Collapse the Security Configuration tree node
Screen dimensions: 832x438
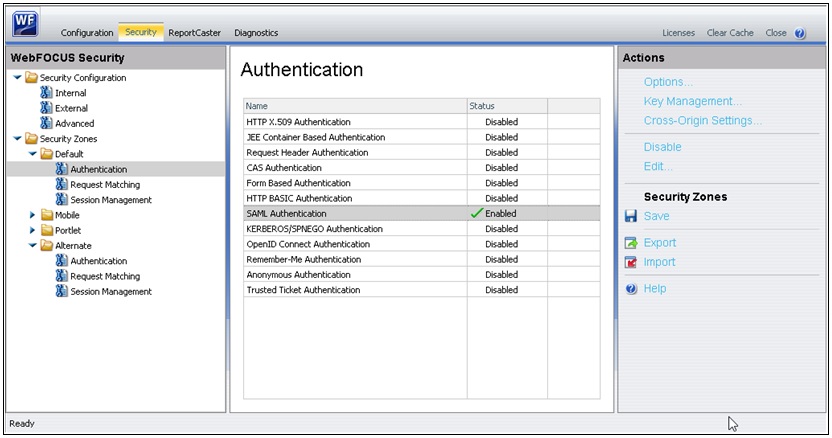click(x=17, y=78)
